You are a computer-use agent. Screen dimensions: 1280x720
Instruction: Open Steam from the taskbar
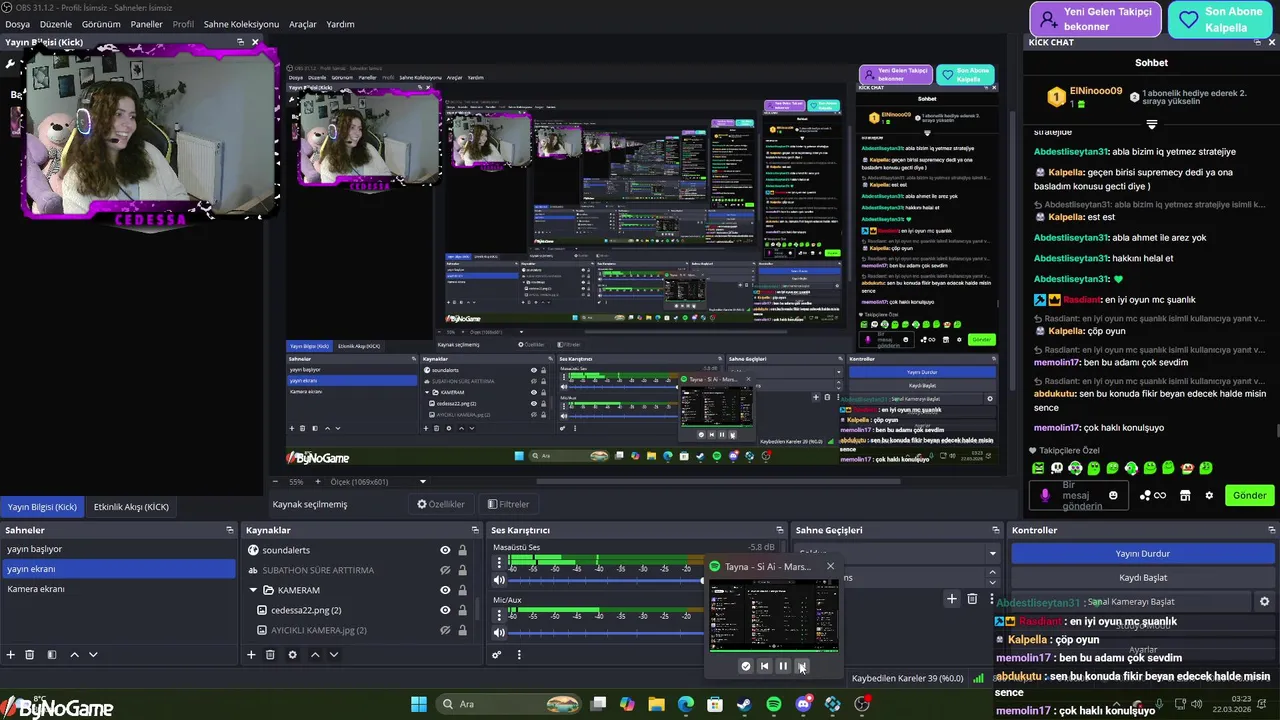[744, 704]
